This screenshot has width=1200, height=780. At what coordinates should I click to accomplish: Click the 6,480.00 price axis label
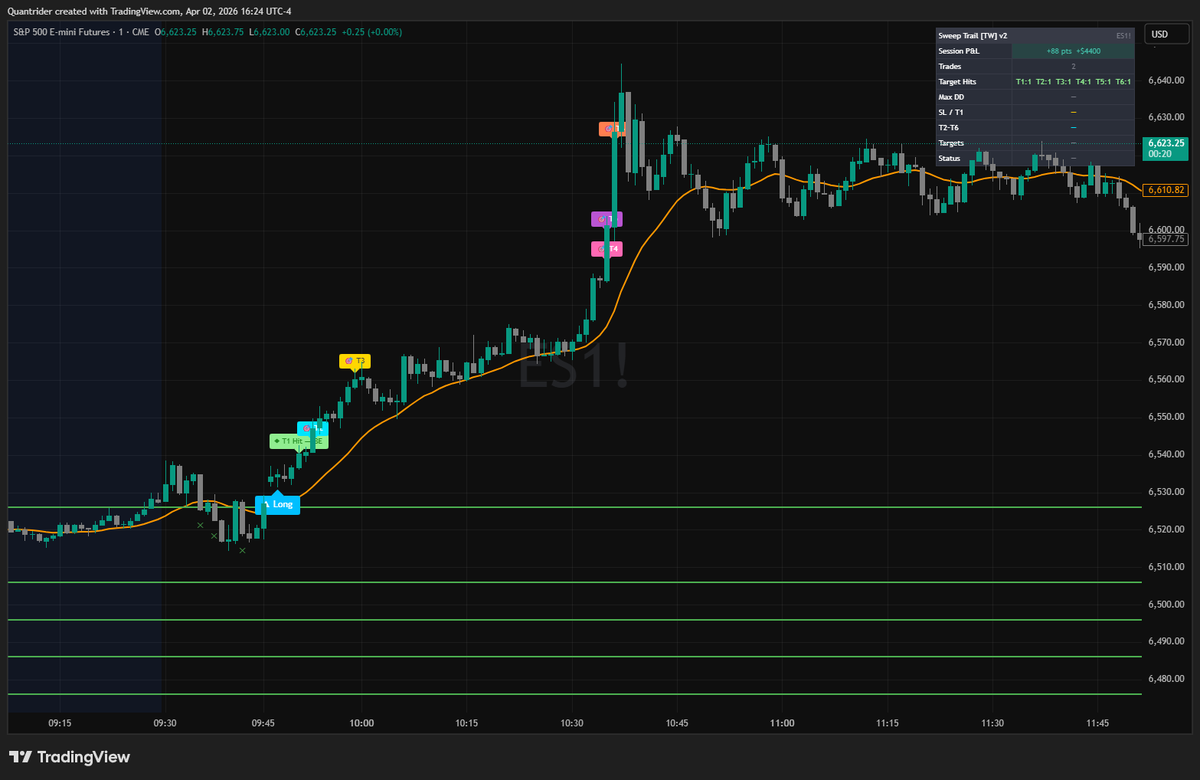1167,678
